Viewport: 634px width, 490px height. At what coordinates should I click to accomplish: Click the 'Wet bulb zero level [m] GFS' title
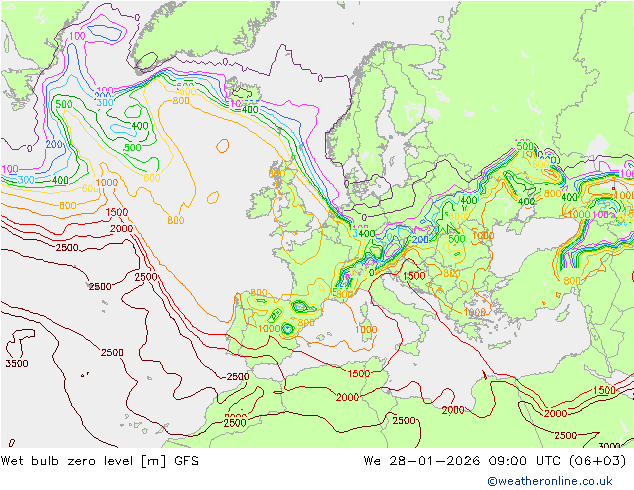point(99,461)
